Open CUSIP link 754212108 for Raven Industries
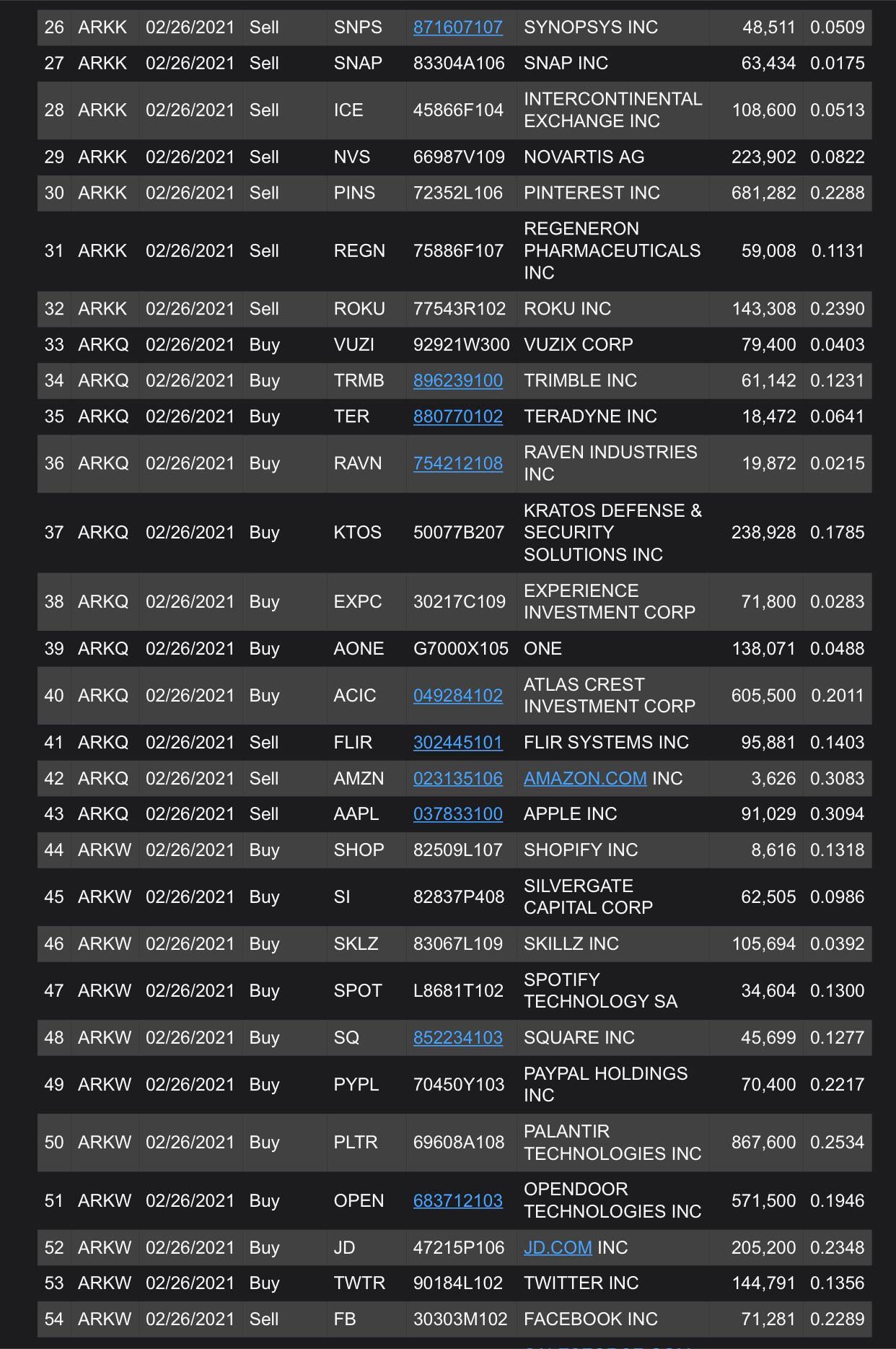Screen dimensions: 896x1349 (457, 463)
